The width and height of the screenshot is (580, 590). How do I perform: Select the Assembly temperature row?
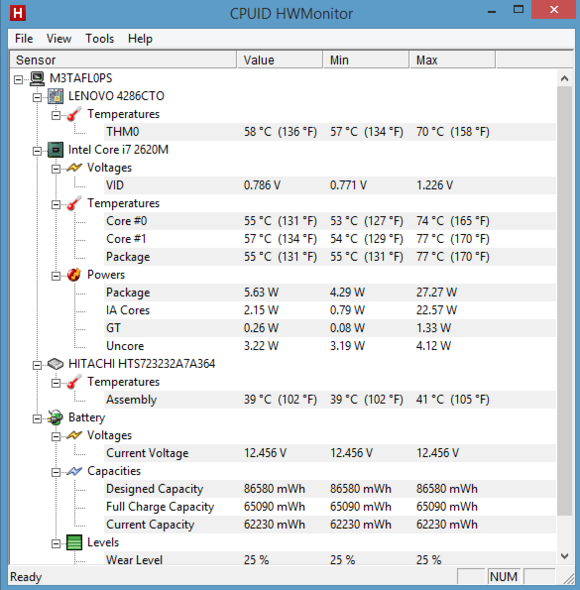tap(330, 400)
